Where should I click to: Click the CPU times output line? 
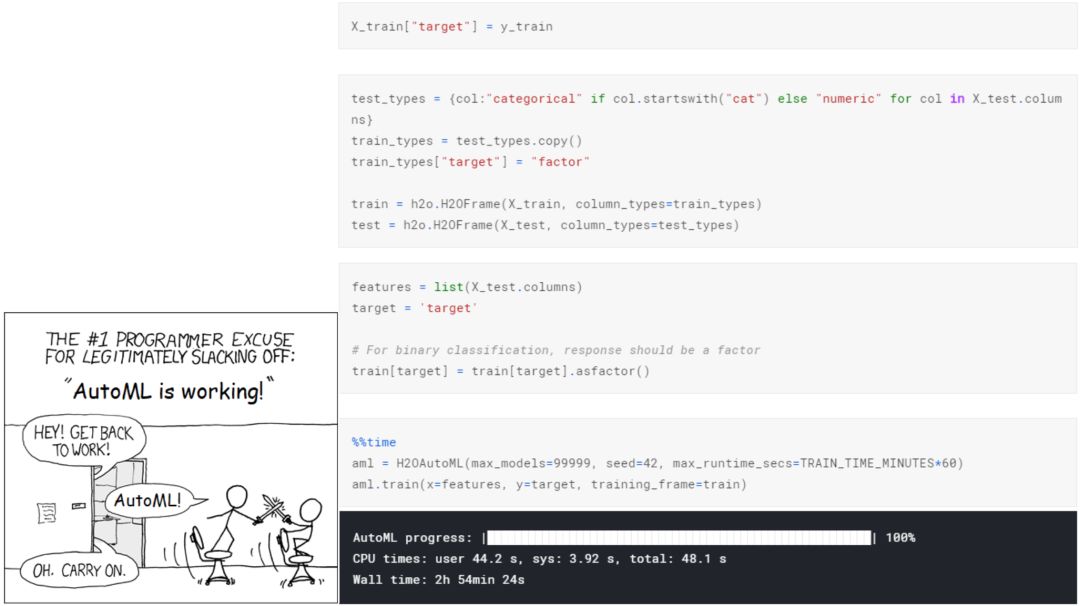coord(539,559)
